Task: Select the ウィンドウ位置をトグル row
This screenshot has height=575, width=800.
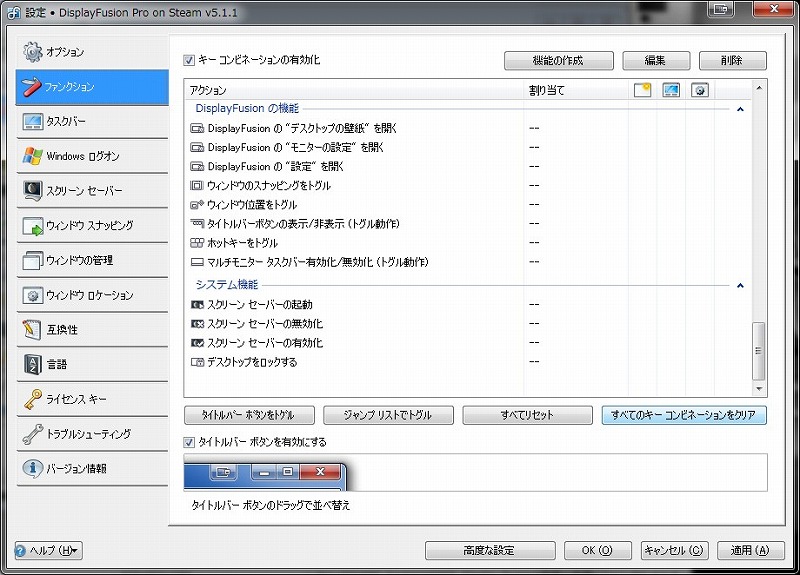Action: click(x=467, y=205)
